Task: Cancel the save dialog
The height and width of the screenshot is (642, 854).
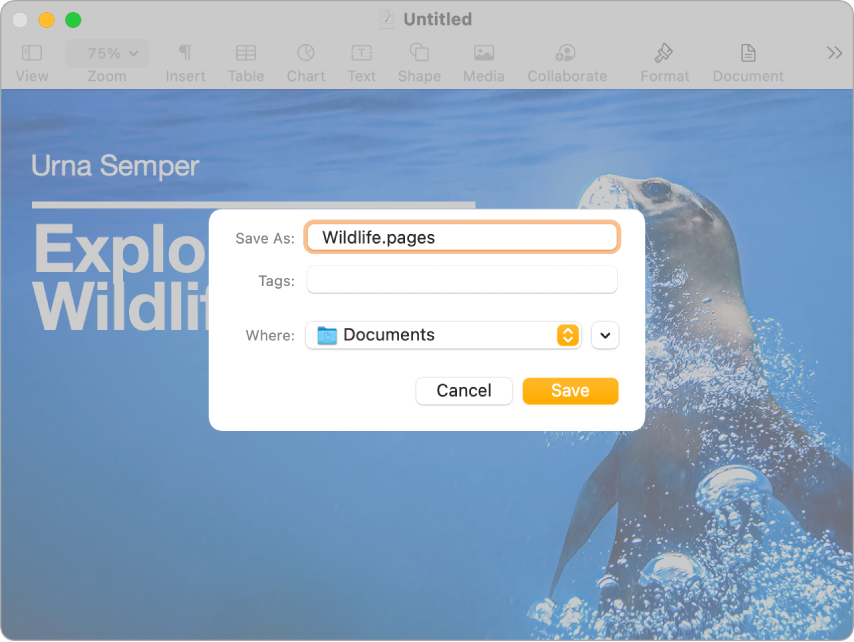Action: 463,391
